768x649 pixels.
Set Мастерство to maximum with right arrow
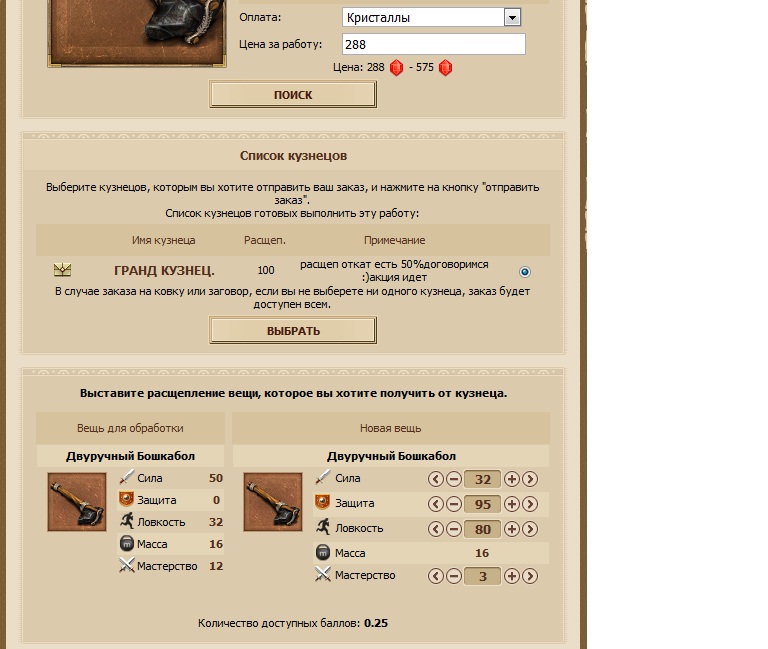coord(530,576)
